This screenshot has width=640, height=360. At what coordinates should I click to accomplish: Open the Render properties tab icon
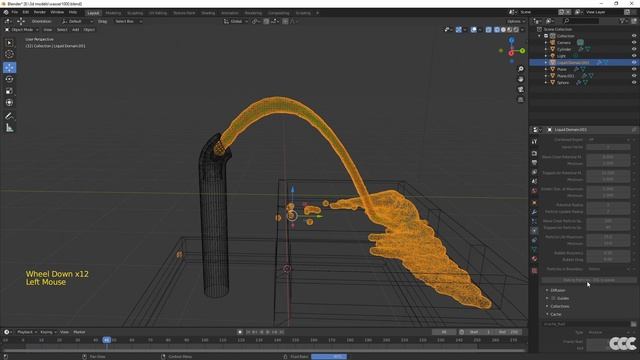pos(534,153)
